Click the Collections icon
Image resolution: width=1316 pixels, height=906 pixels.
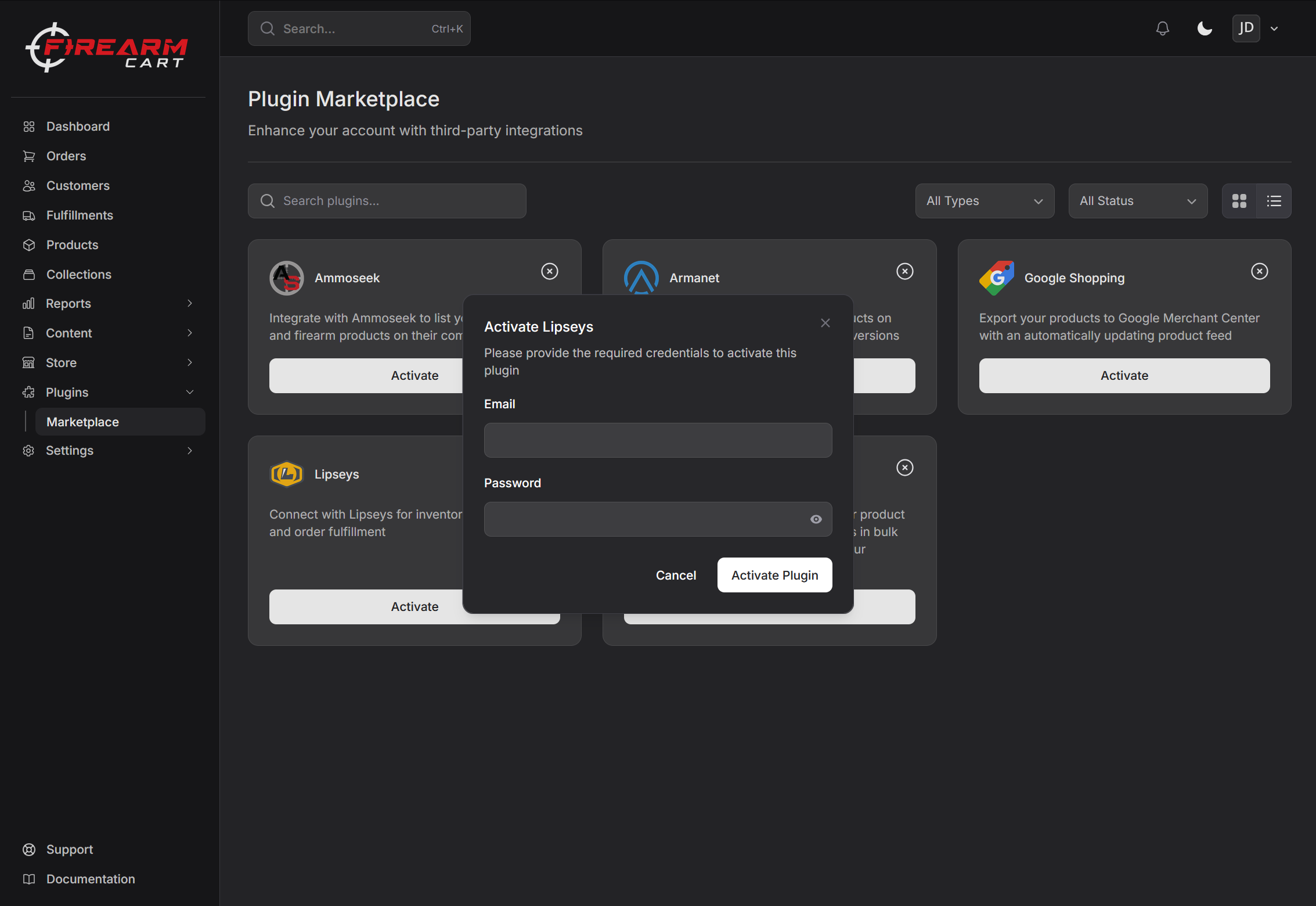[29, 275]
